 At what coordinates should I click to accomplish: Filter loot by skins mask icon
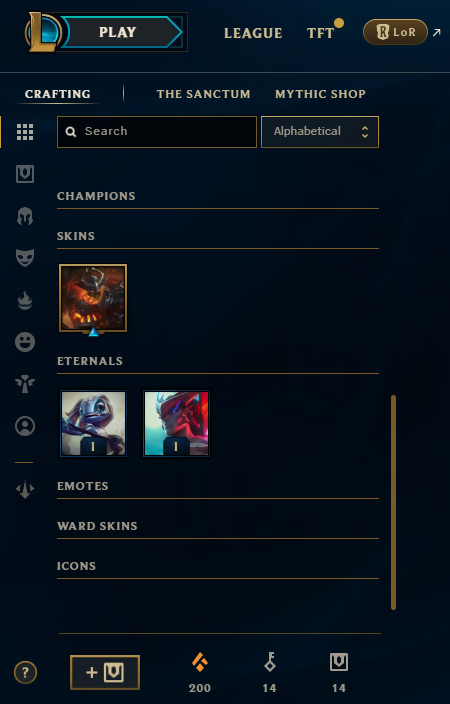tap(25, 258)
